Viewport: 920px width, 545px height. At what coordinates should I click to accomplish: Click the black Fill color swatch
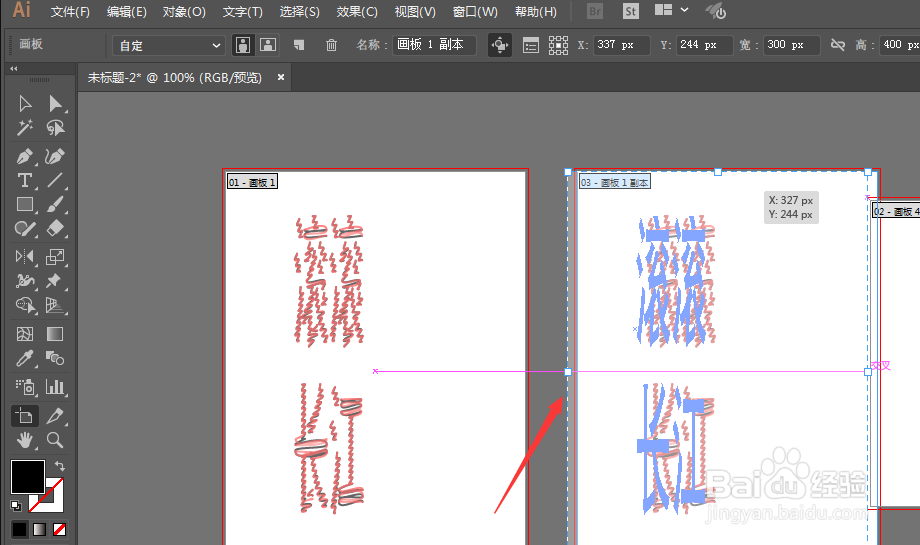(x=28, y=476)
